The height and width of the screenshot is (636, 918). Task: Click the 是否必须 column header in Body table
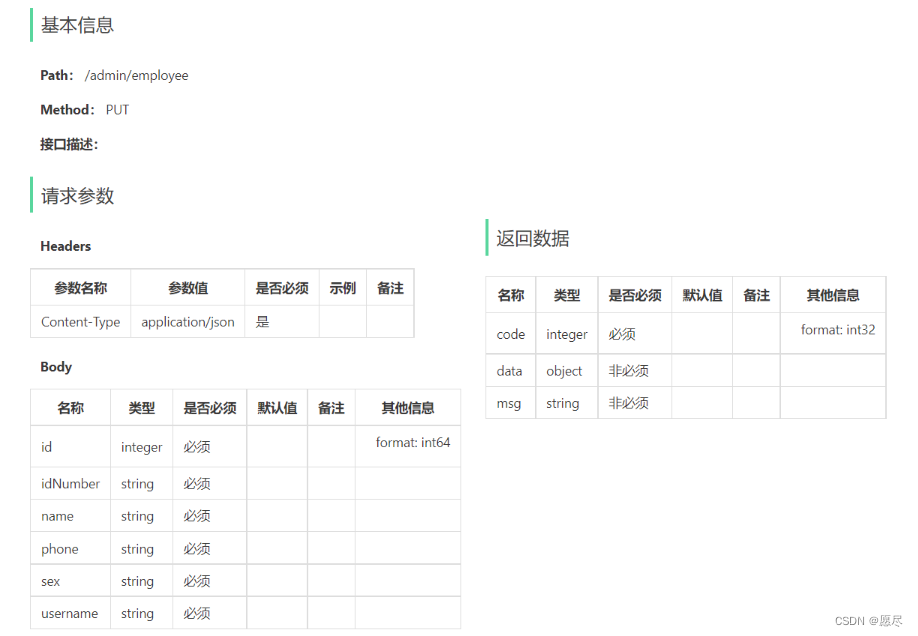coord(209,407)
